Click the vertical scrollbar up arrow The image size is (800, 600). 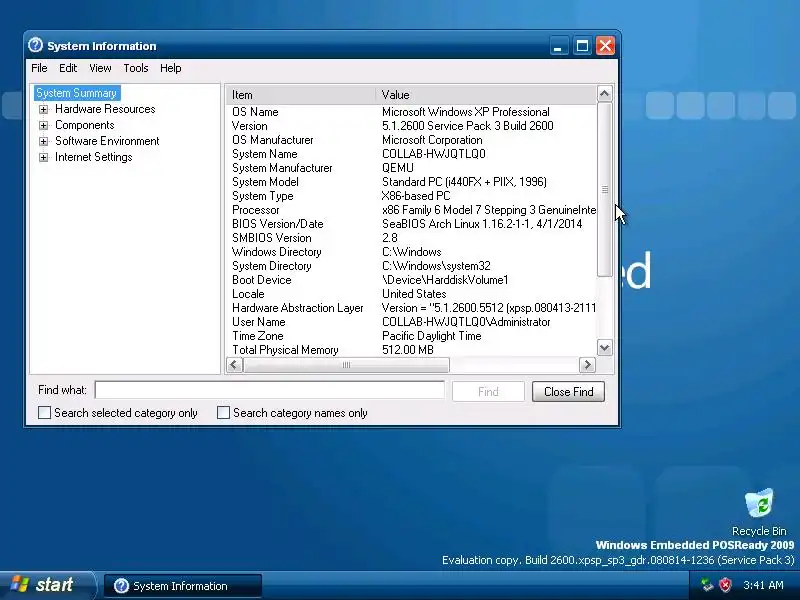pos(605,93)
